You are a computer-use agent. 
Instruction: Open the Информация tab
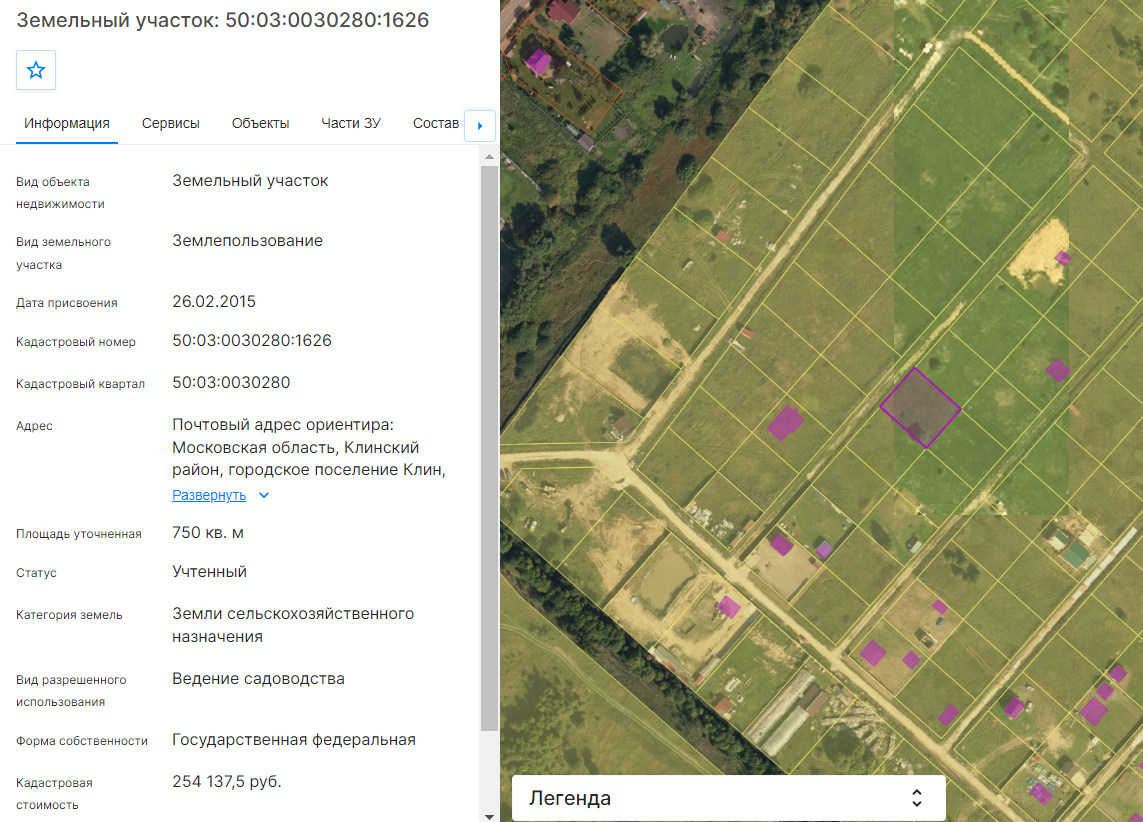[x=67, y=123]
